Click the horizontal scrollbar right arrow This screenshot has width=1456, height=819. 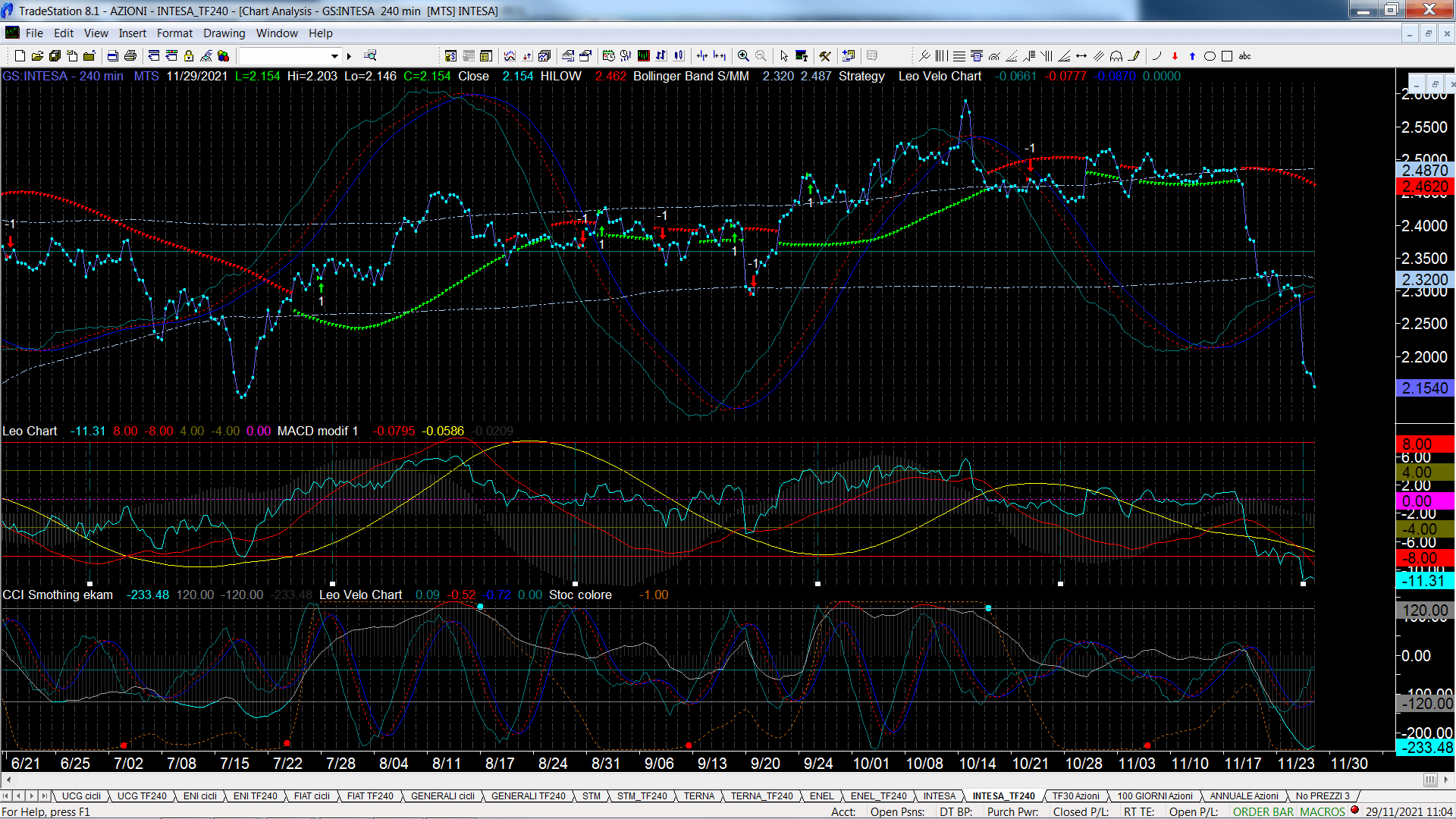click(x=1448, y=780)
